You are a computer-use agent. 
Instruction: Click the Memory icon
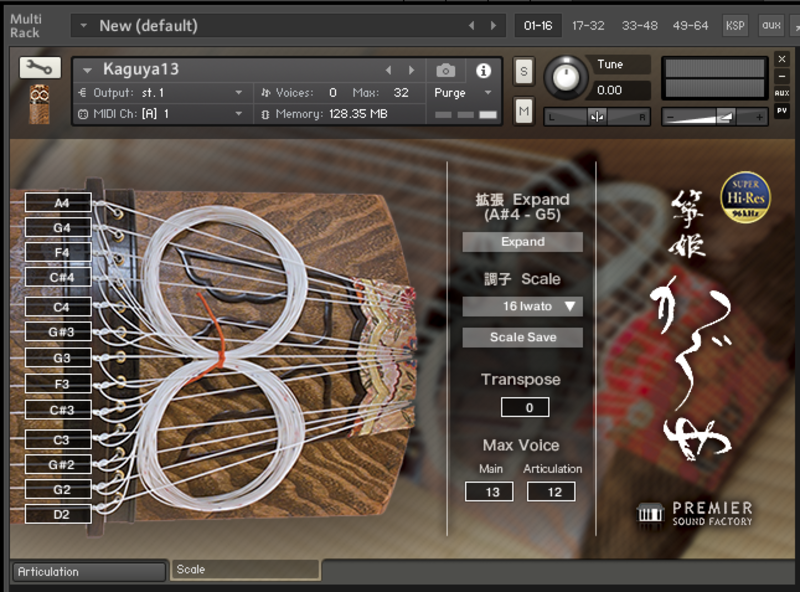click(265, 114)
